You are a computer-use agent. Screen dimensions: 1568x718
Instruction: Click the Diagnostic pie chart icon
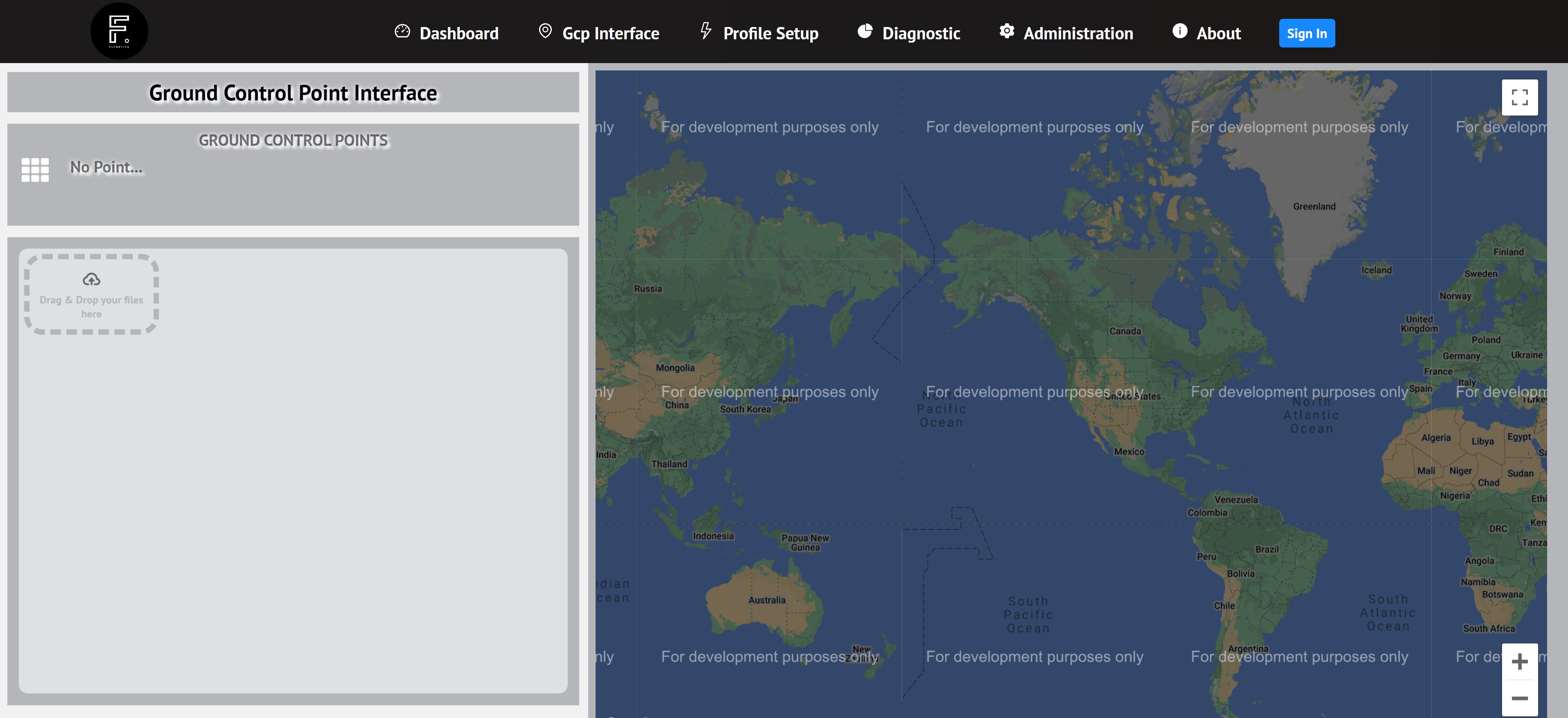tap(864, 31)
